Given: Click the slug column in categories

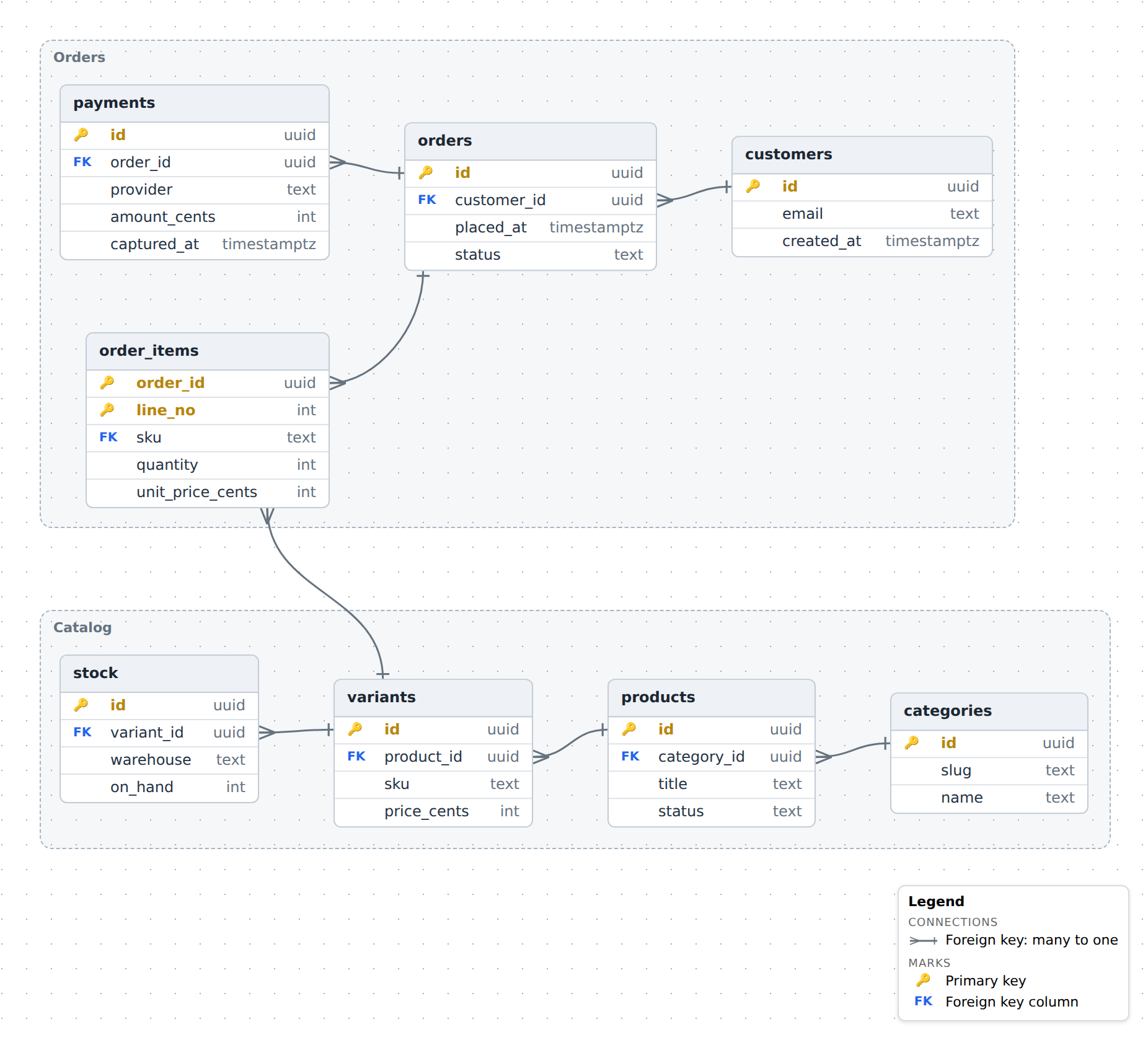Looking at the screenshot, I should pyautogui.click(x=989, y=770).
